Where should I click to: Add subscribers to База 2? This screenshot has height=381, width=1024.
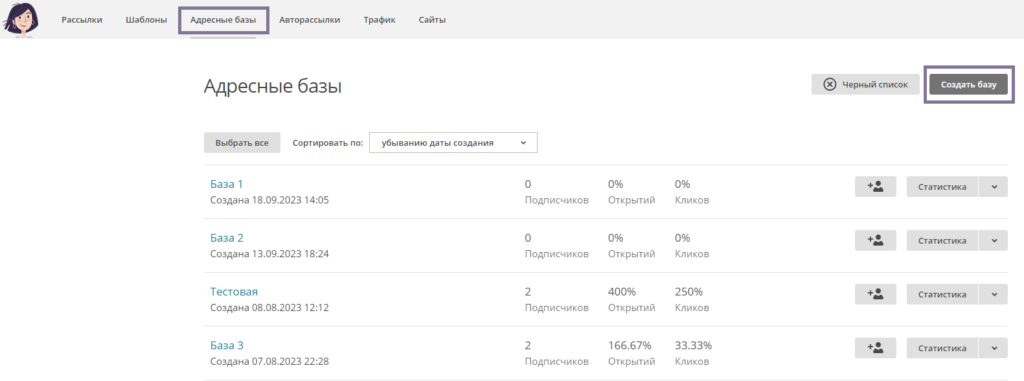pos(875,240)
